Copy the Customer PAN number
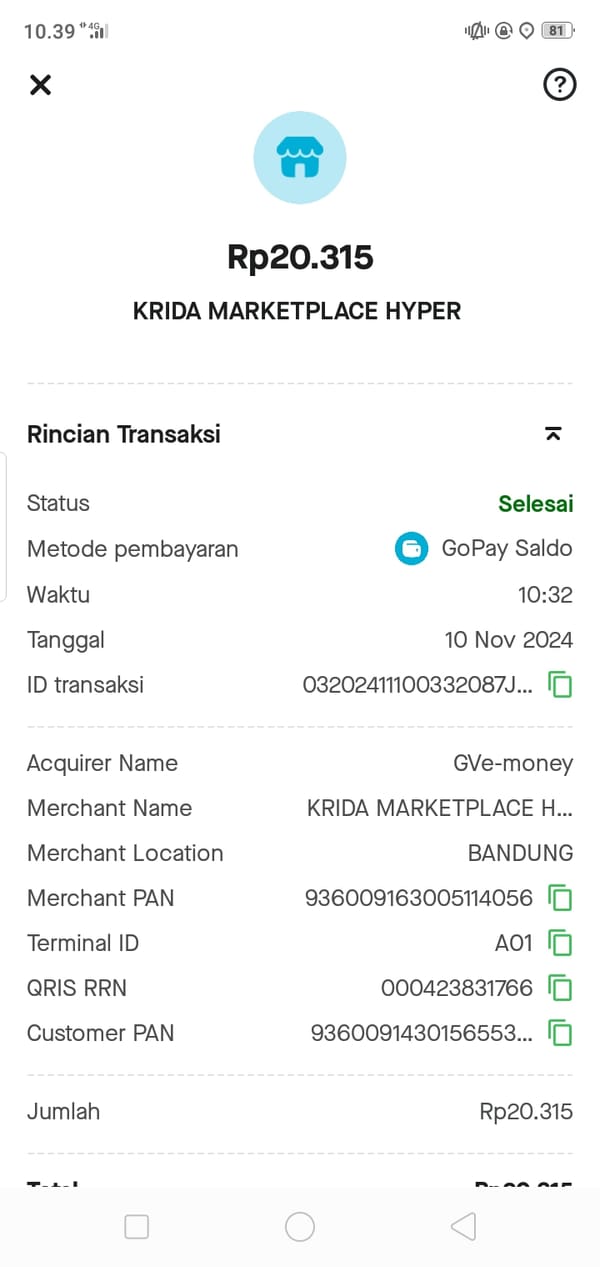Viewport: 600px width, 1267px height. 561,1033
